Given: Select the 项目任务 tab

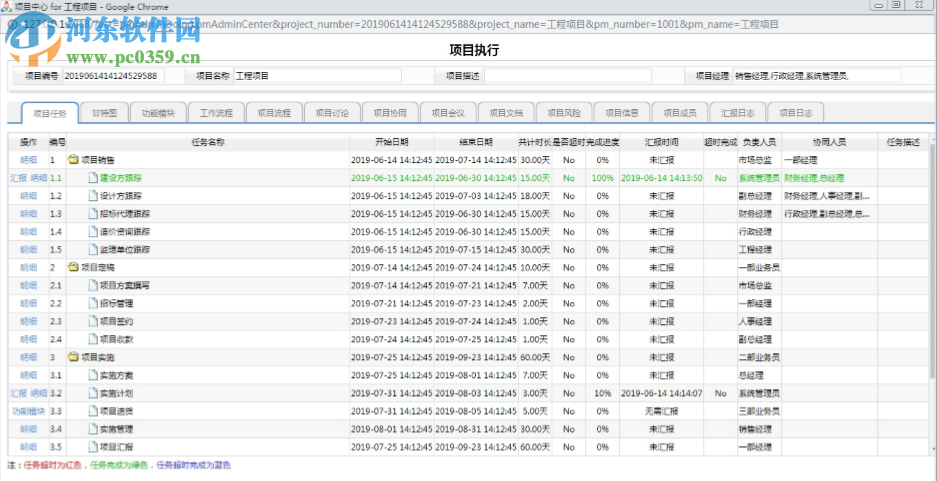Looking at the screenshot, I should point(50,113).
